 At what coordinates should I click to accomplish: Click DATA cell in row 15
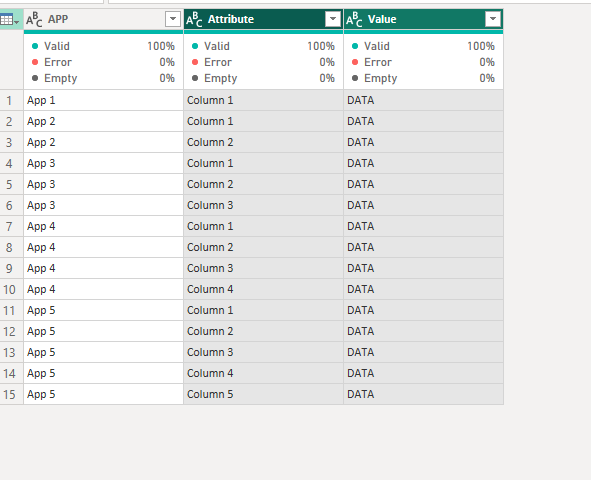423,394
